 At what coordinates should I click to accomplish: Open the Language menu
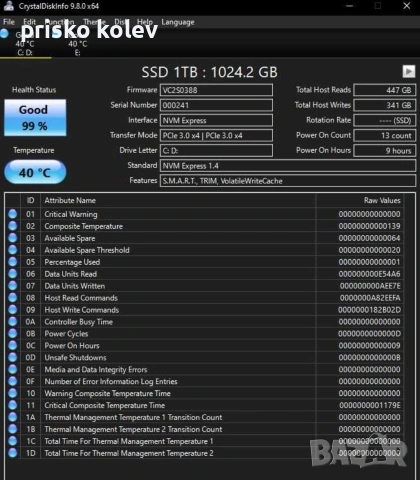(x=178, y=22)
